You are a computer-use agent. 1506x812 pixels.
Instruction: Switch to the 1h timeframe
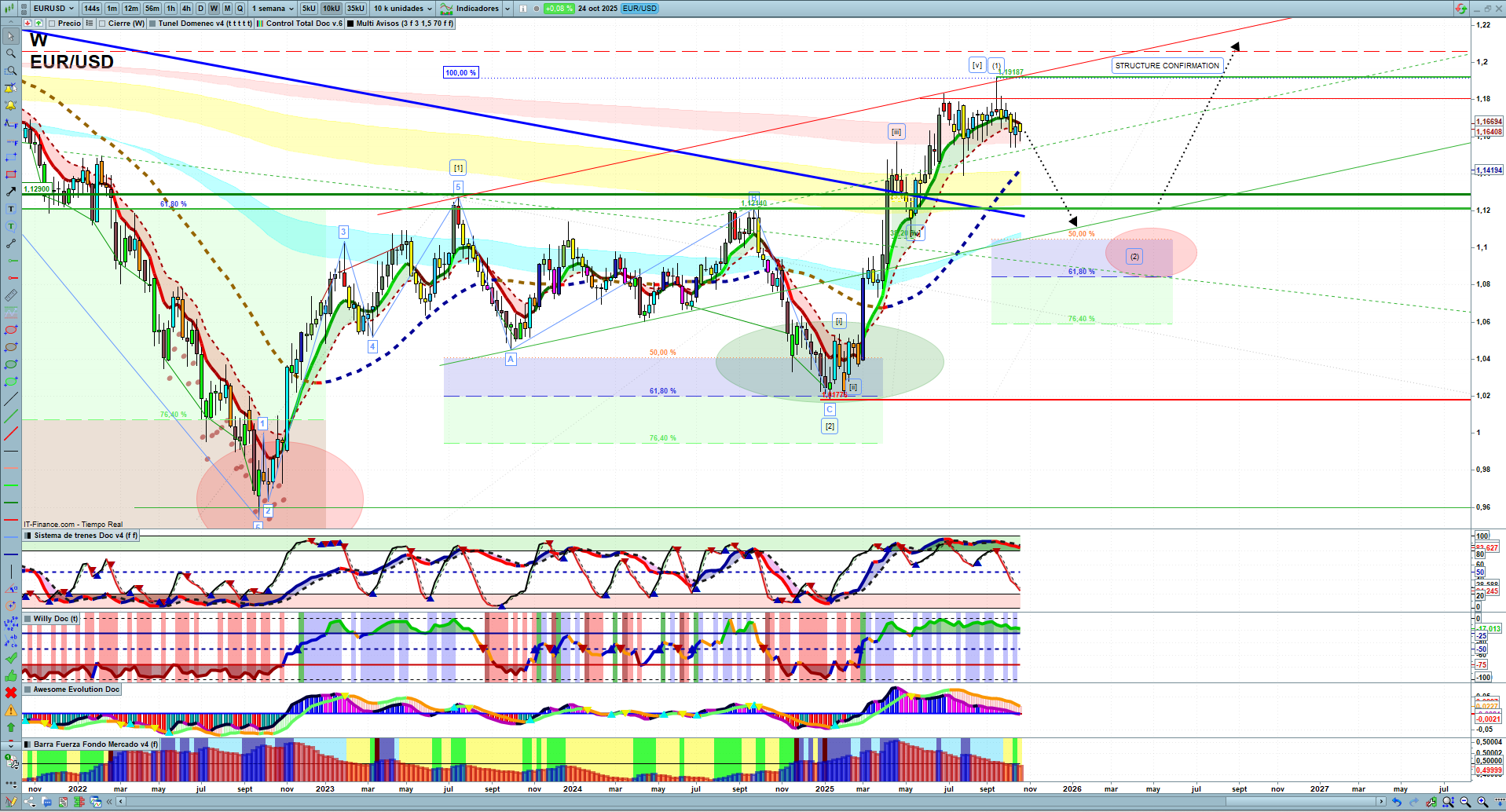[170, 9]
